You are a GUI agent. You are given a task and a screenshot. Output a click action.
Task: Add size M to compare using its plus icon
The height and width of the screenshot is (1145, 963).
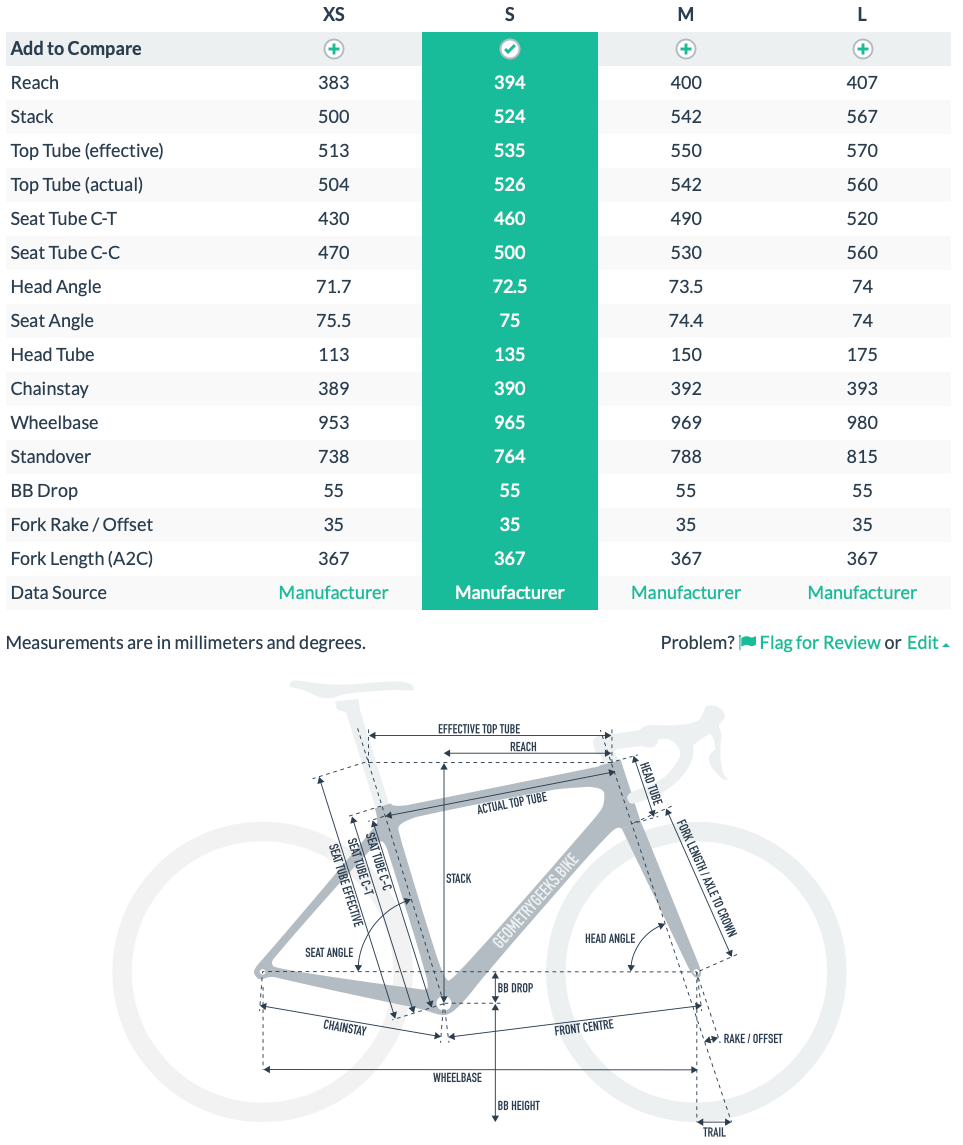[x=685, y=48]
